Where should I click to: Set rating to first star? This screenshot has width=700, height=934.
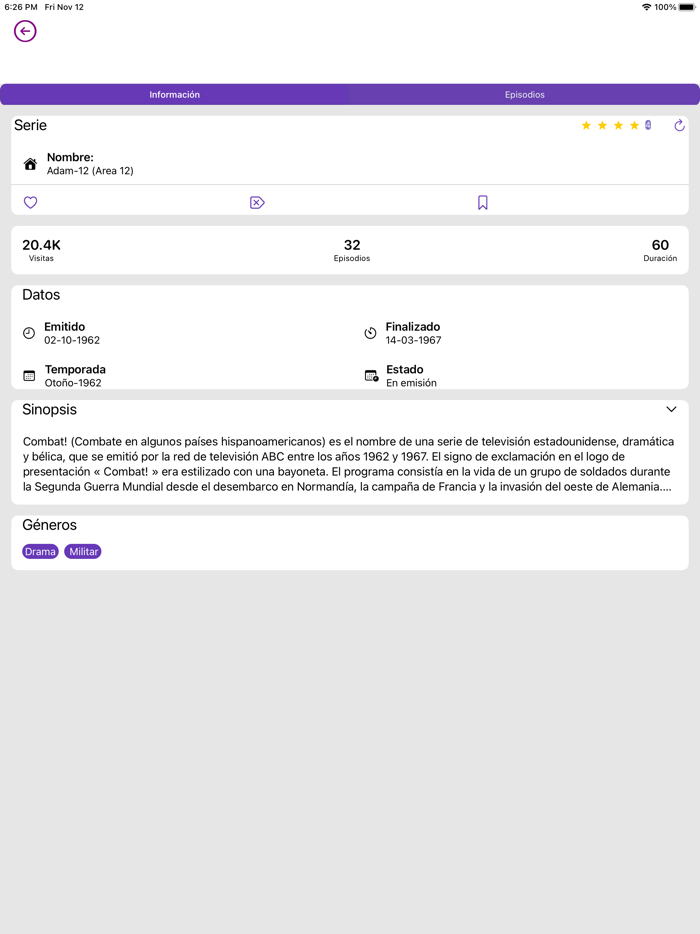point(586,125)
